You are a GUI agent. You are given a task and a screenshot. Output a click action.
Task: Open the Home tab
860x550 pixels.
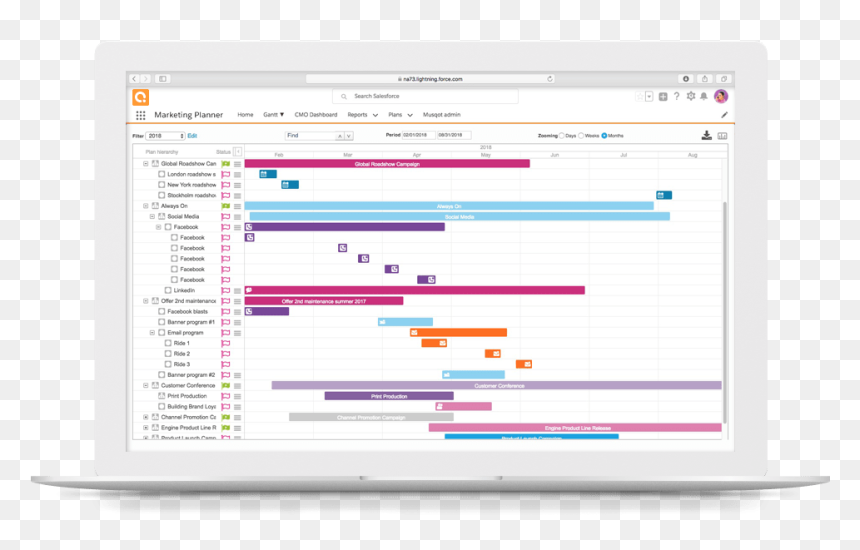(x=245, y=115)
